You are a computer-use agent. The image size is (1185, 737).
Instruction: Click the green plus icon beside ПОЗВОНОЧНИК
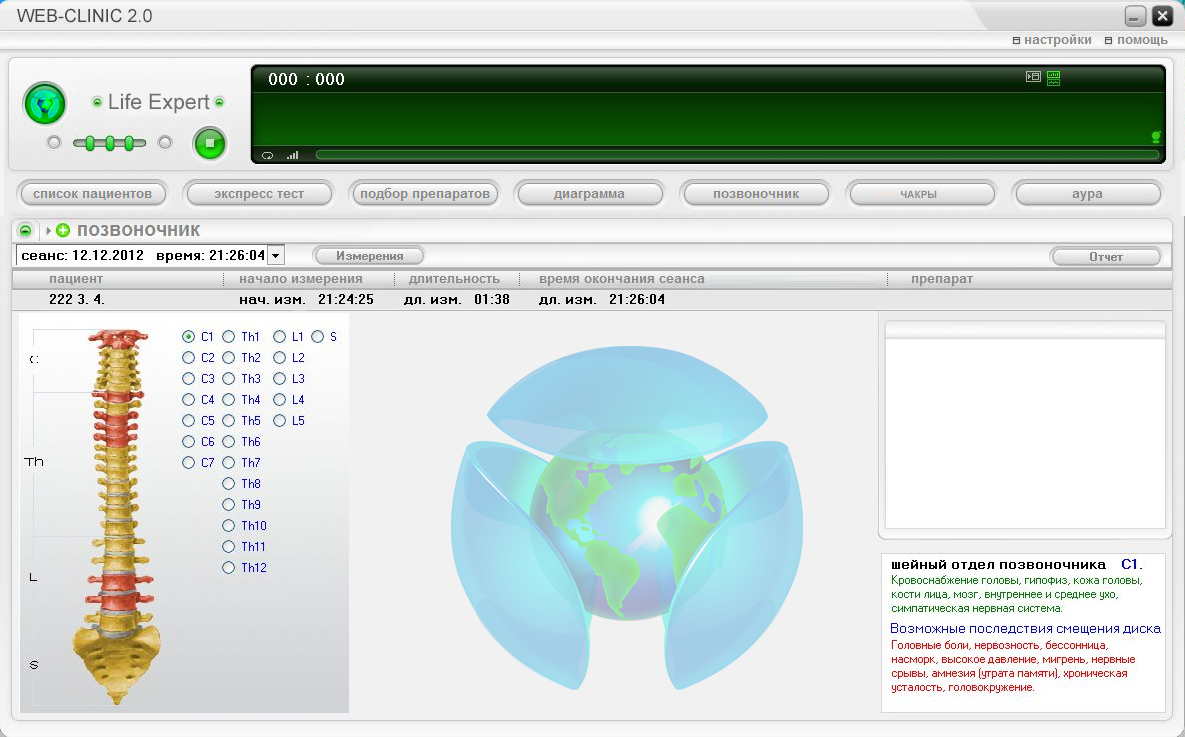(x=63, y=231)
